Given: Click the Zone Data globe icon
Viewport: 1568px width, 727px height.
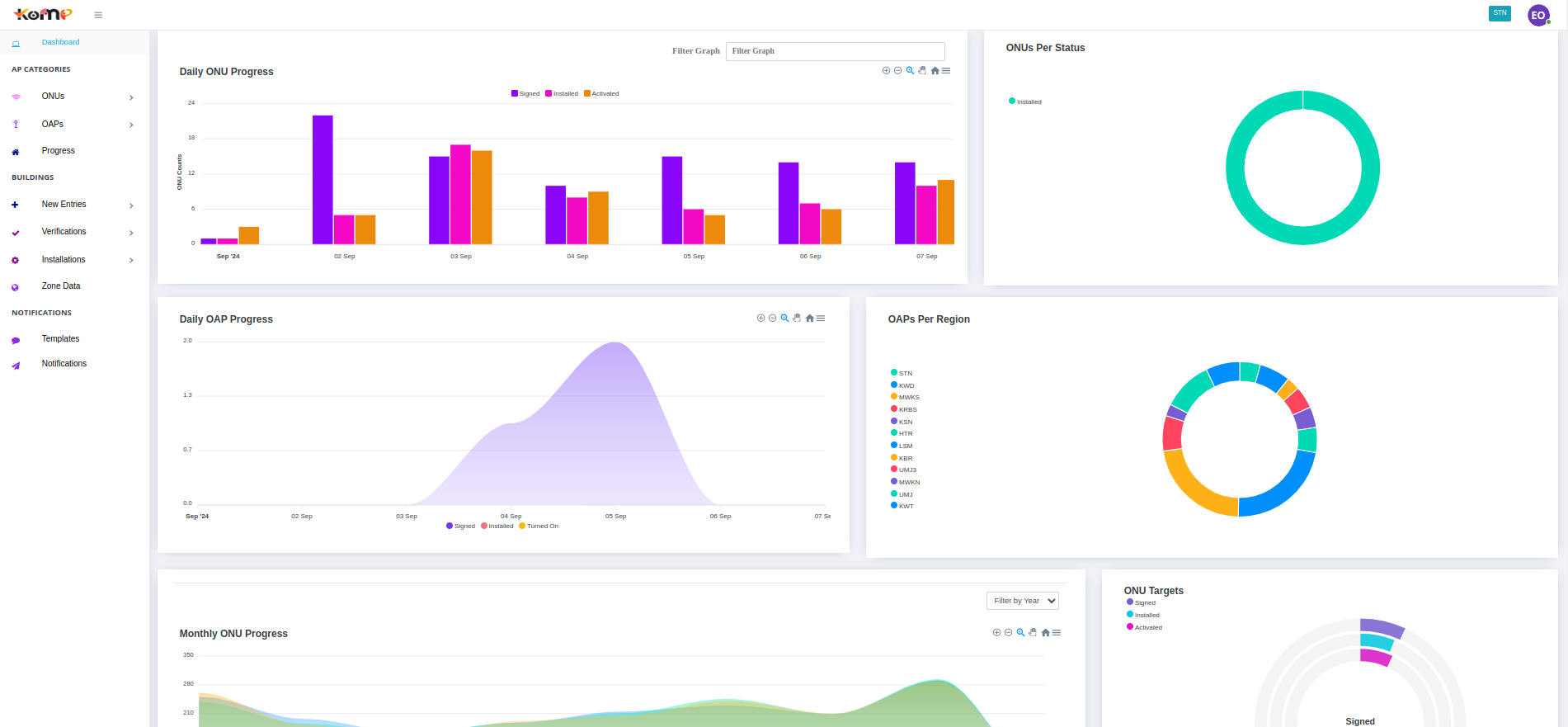Looking at the screenshot, I should [x=15, y=287].
